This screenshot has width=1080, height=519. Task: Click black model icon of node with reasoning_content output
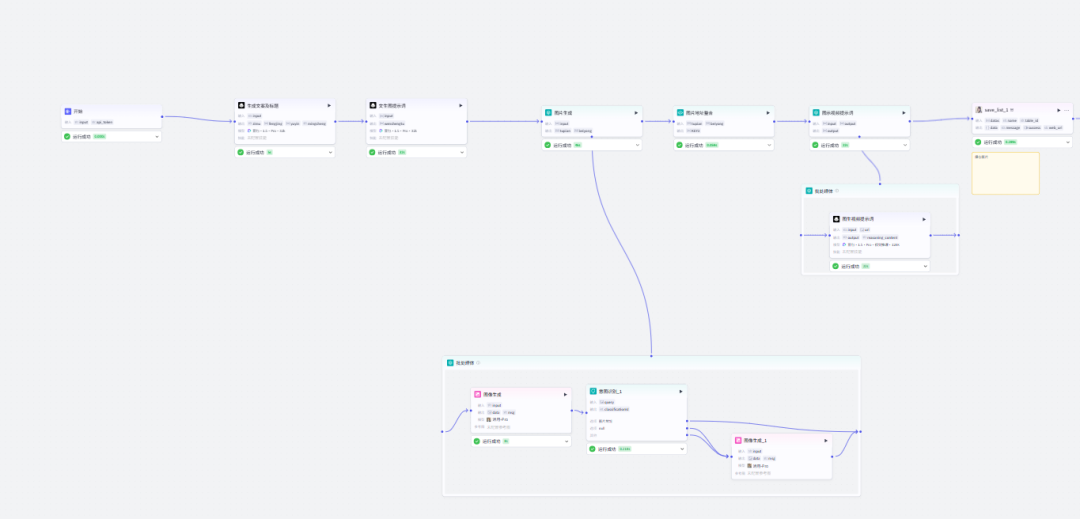point(836,219)
